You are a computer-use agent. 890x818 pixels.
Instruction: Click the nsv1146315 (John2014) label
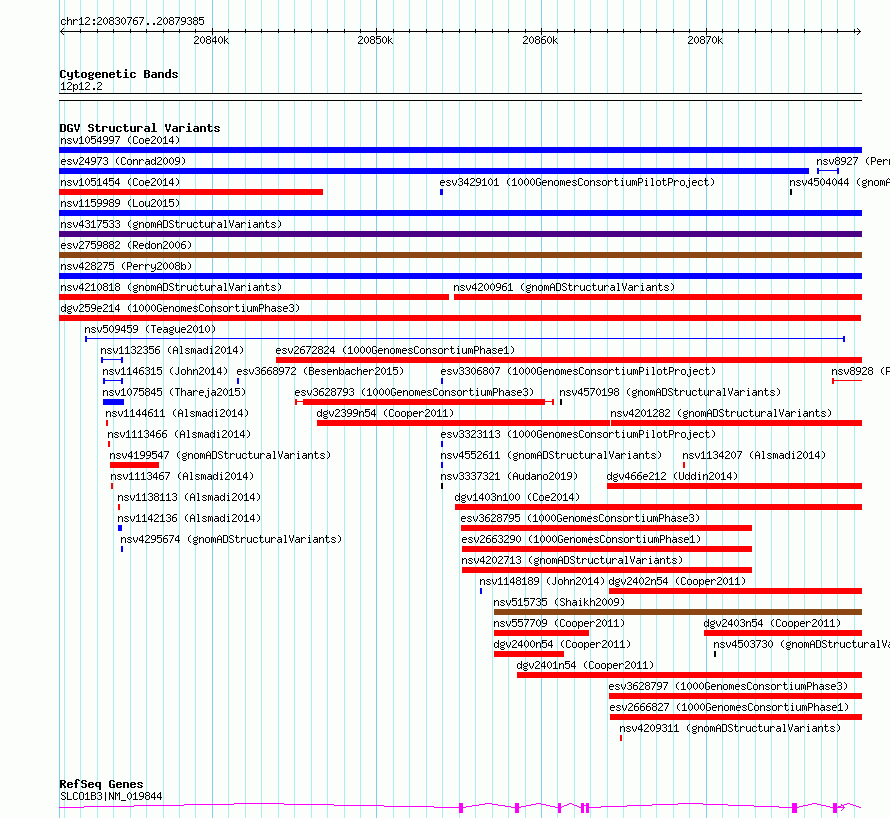(165, 371)
